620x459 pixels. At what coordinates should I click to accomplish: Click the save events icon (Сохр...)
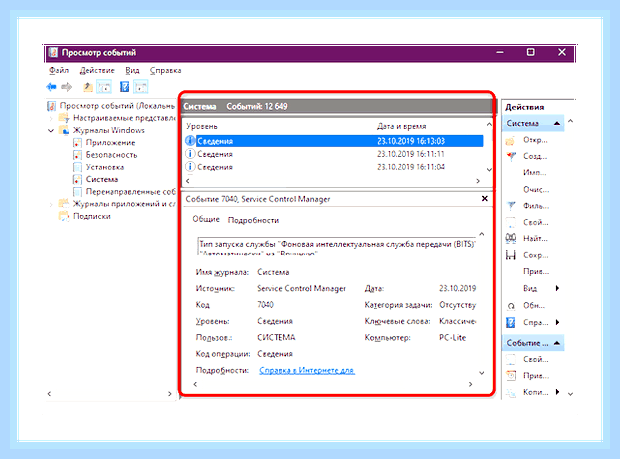(511, 255)
